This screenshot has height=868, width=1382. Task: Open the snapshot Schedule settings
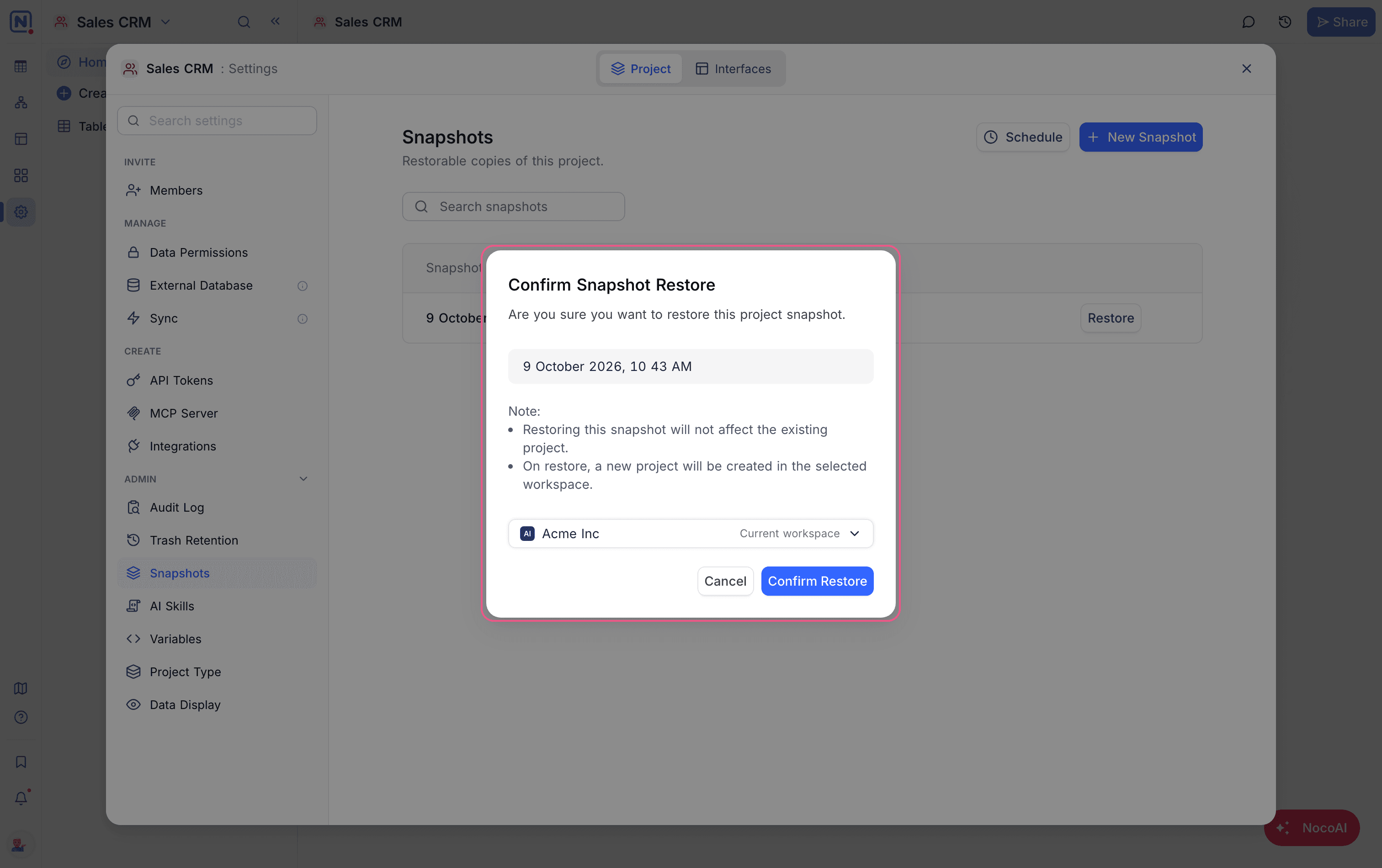(1023, 137)
